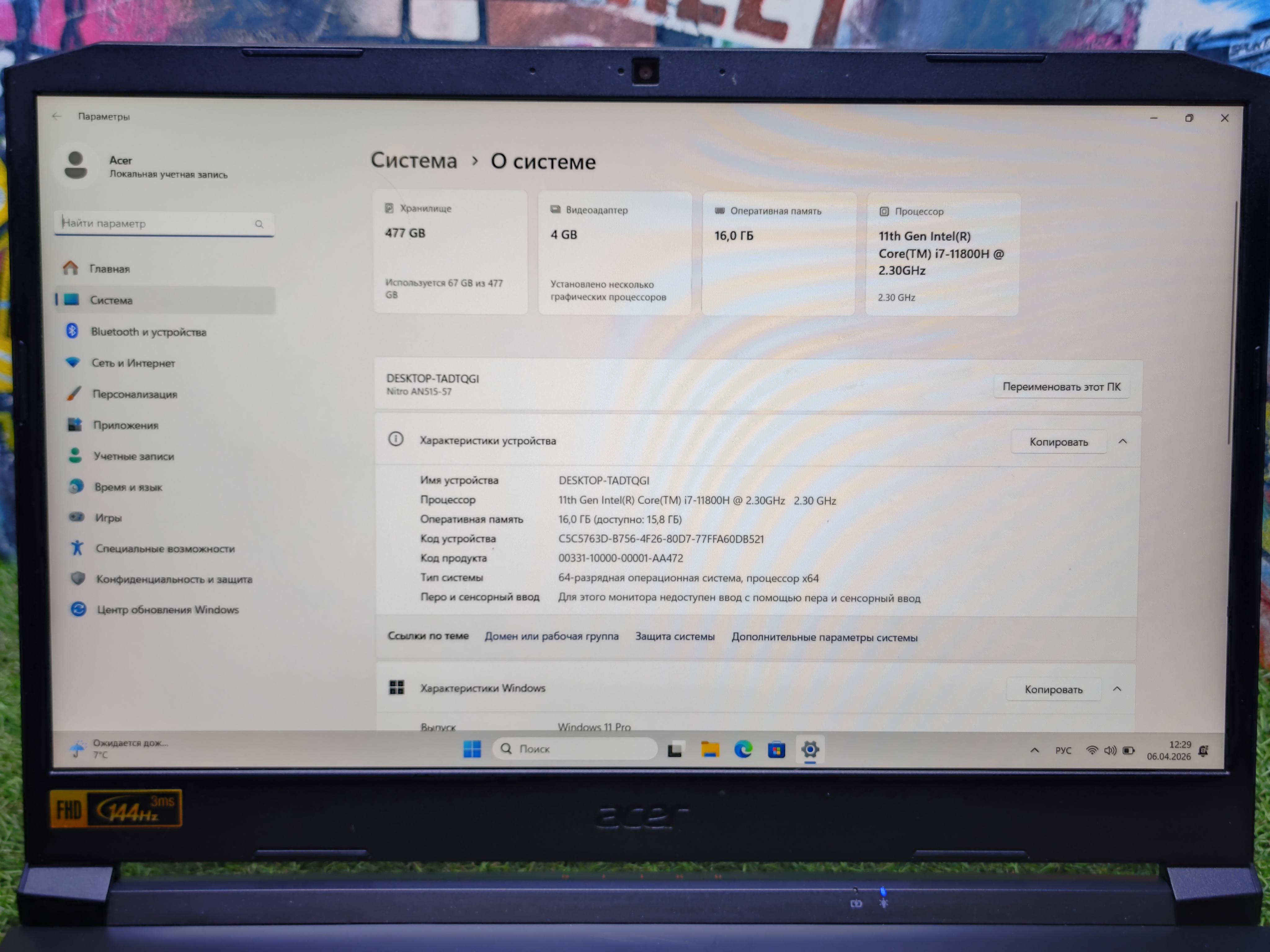Click Переименовать этот ПК button

tap(1061, 387)
